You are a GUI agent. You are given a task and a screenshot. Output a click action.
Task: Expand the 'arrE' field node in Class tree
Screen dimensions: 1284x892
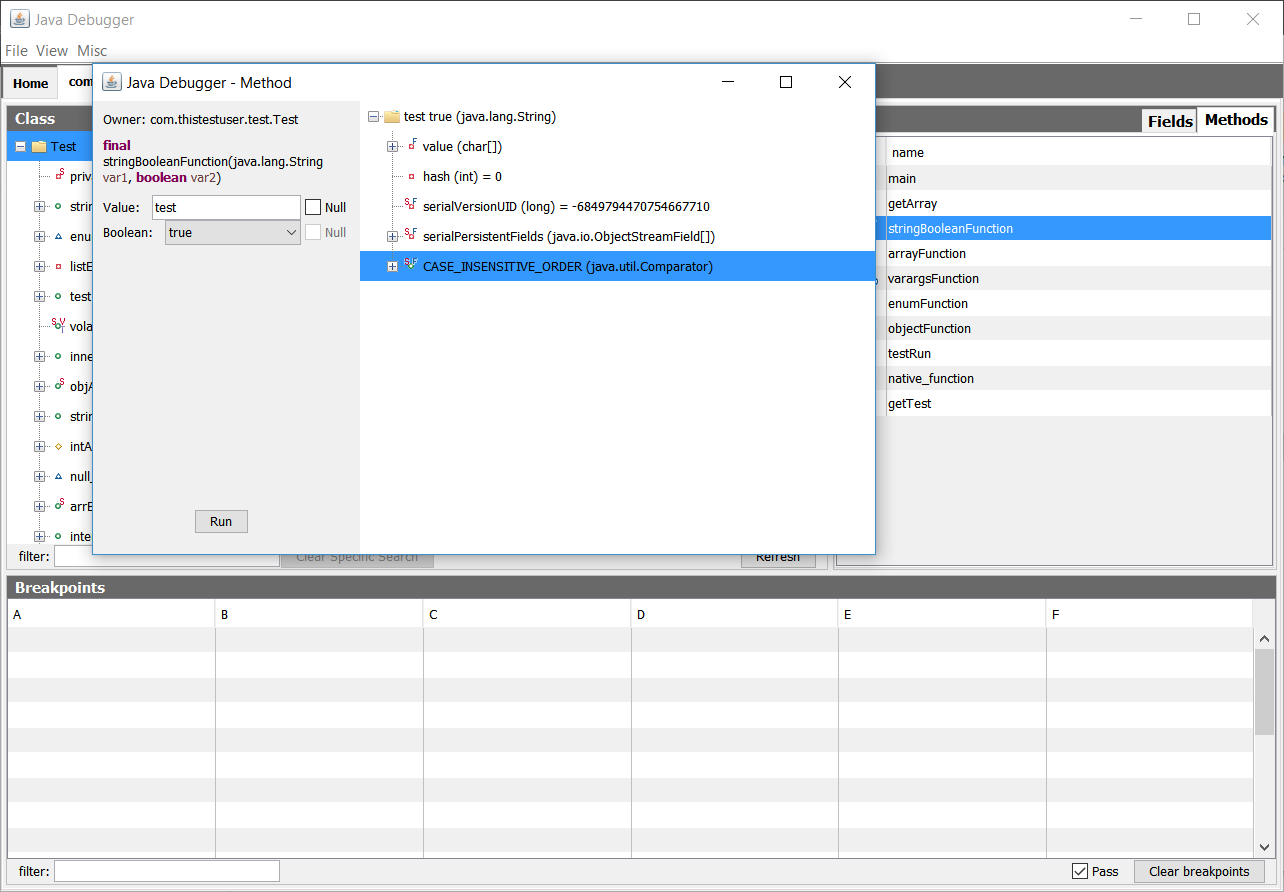(39, 507)
